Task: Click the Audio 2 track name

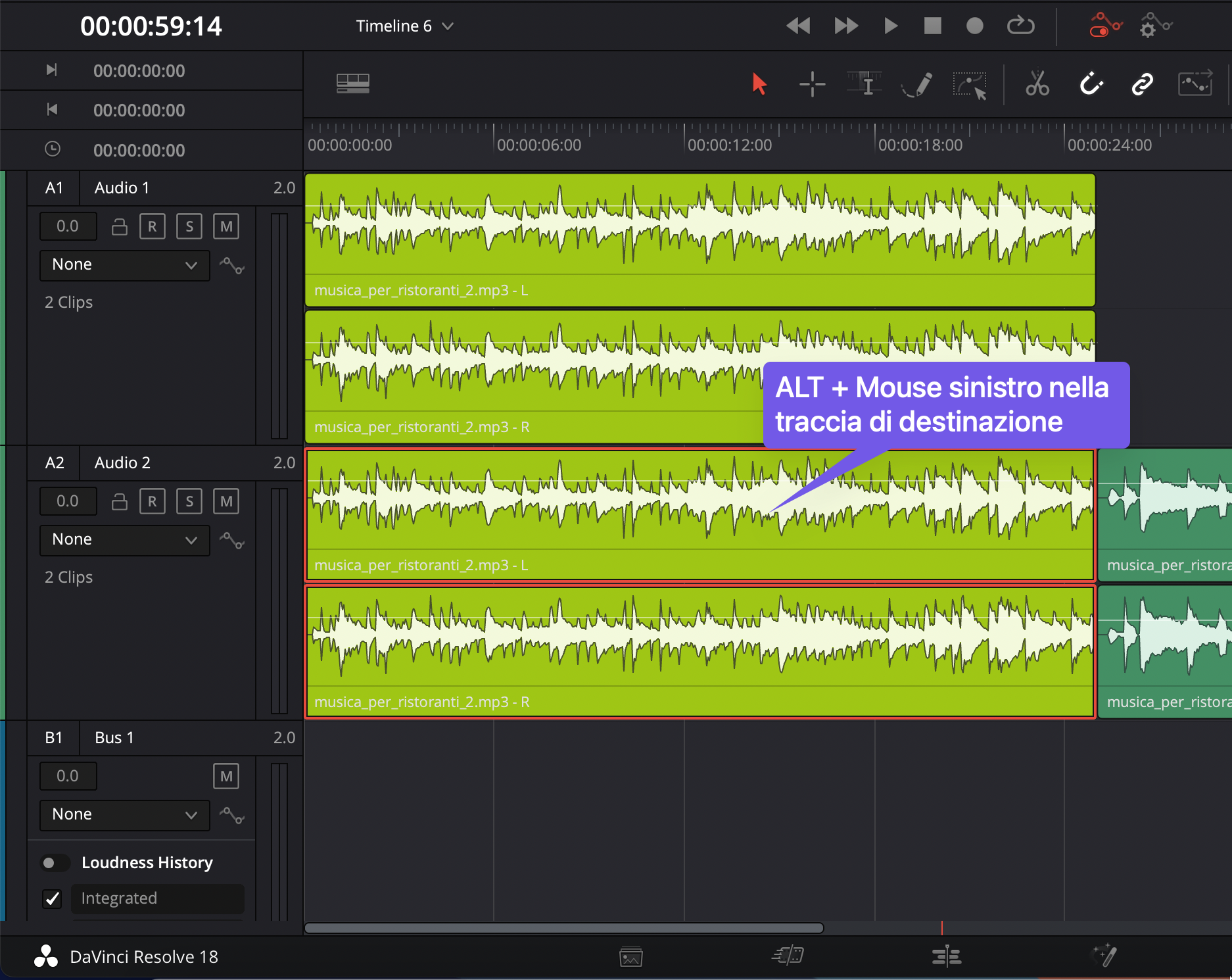Action: click(x=123, y=463)
